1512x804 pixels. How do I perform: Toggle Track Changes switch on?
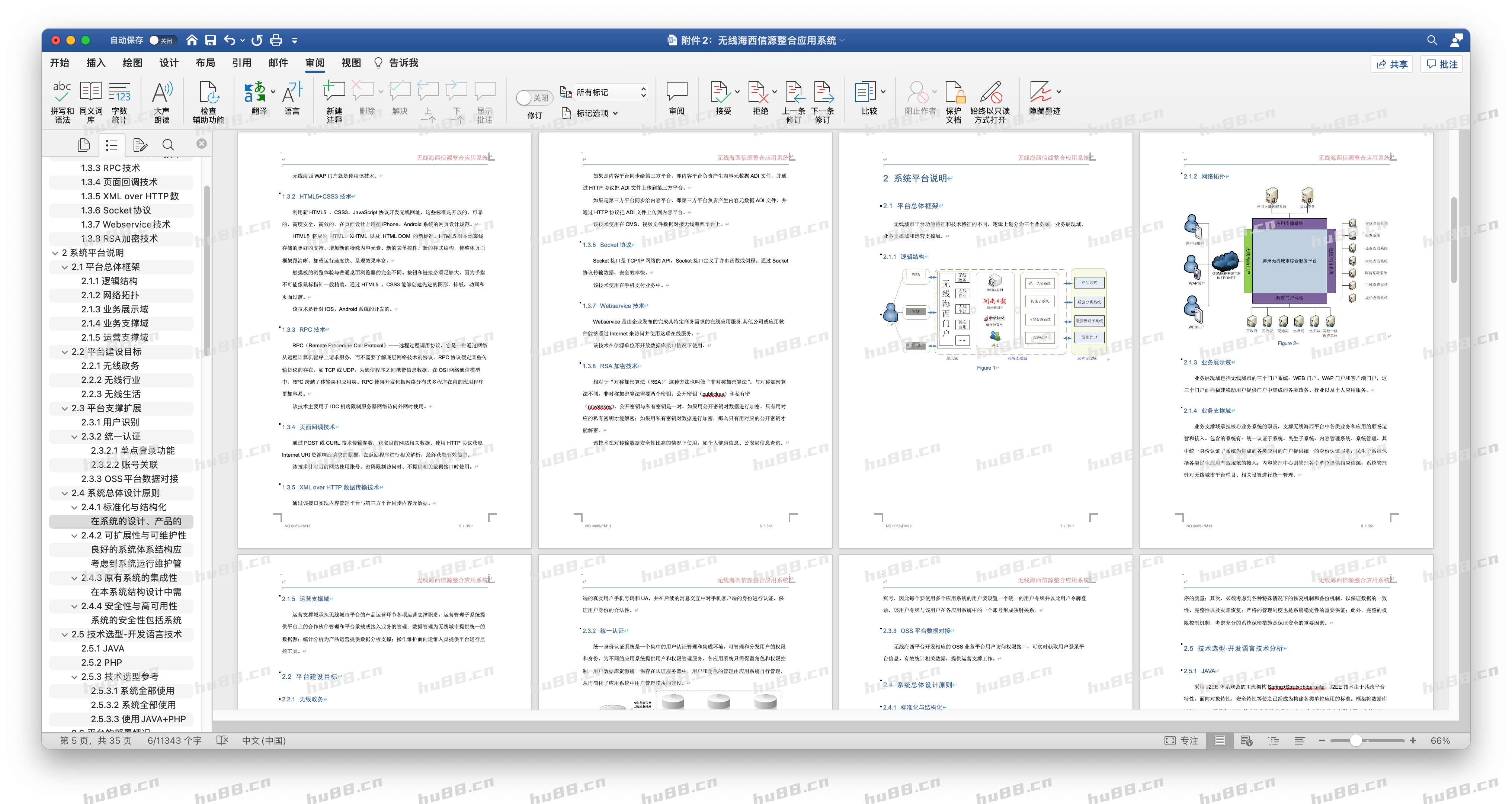[x=534, y=98]
